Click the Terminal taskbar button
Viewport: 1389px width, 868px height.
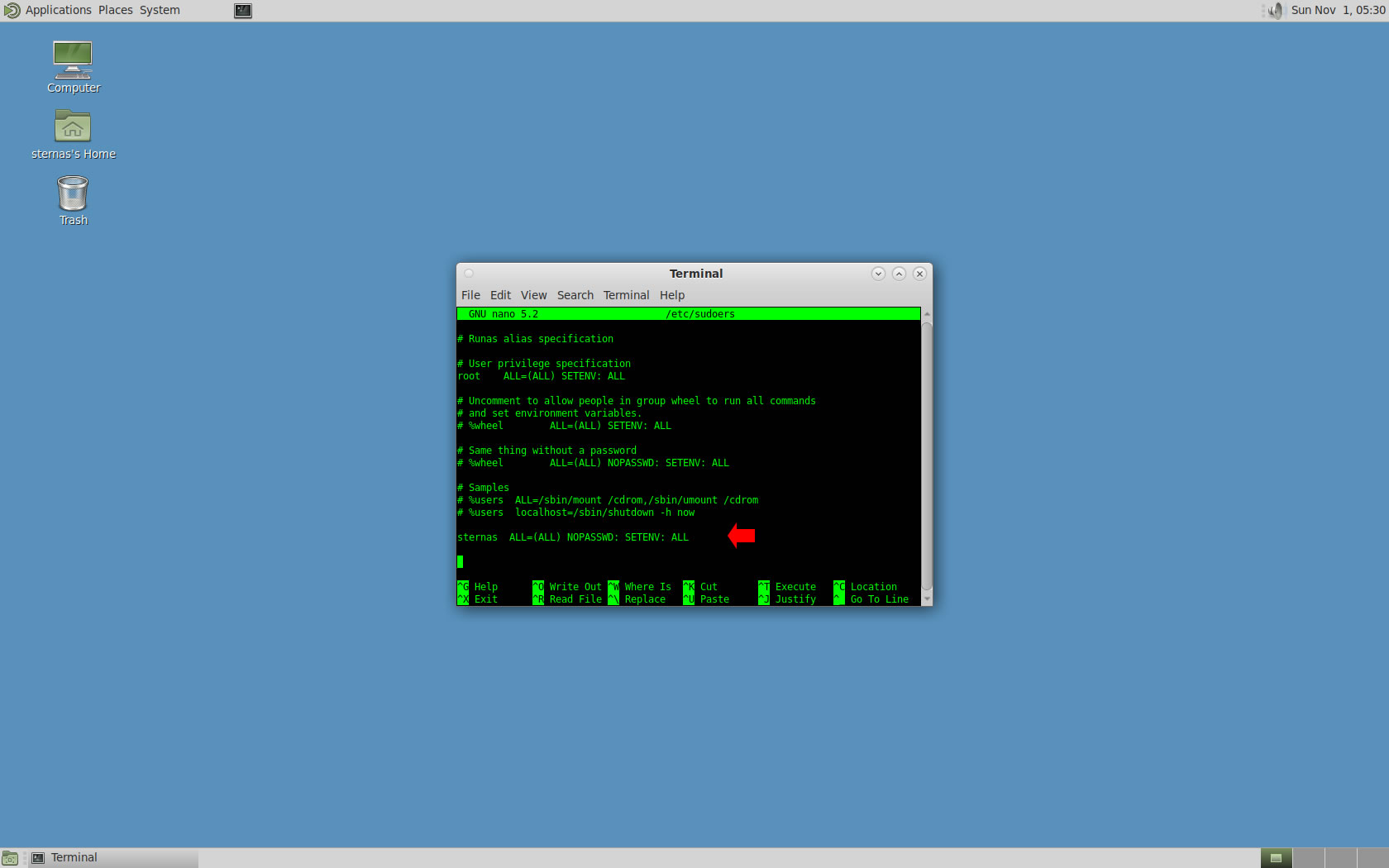pyautogui.click(x=113, y=858)
